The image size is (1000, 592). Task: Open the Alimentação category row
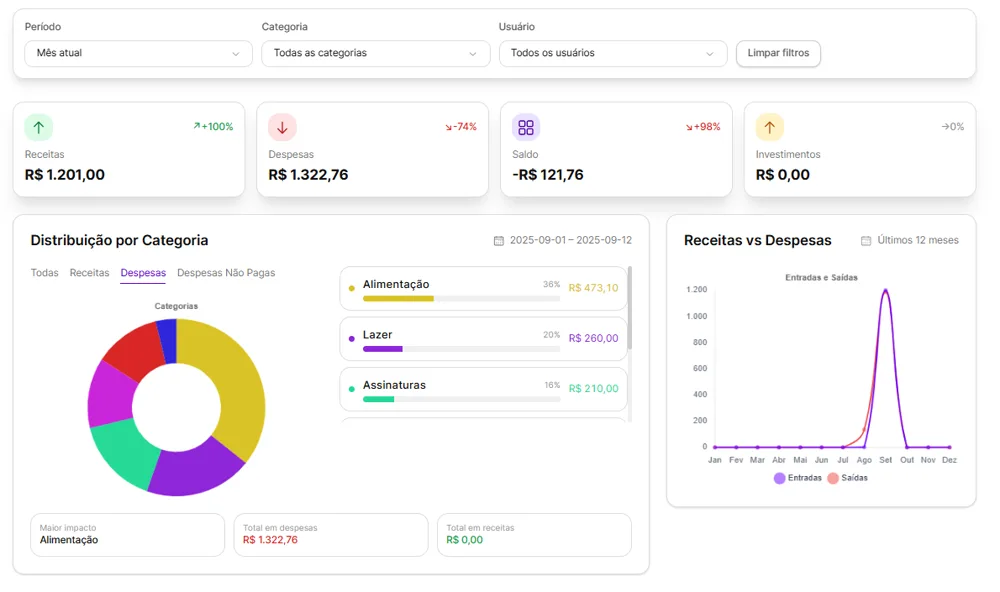pyautogui.click(x=483, y=288)
